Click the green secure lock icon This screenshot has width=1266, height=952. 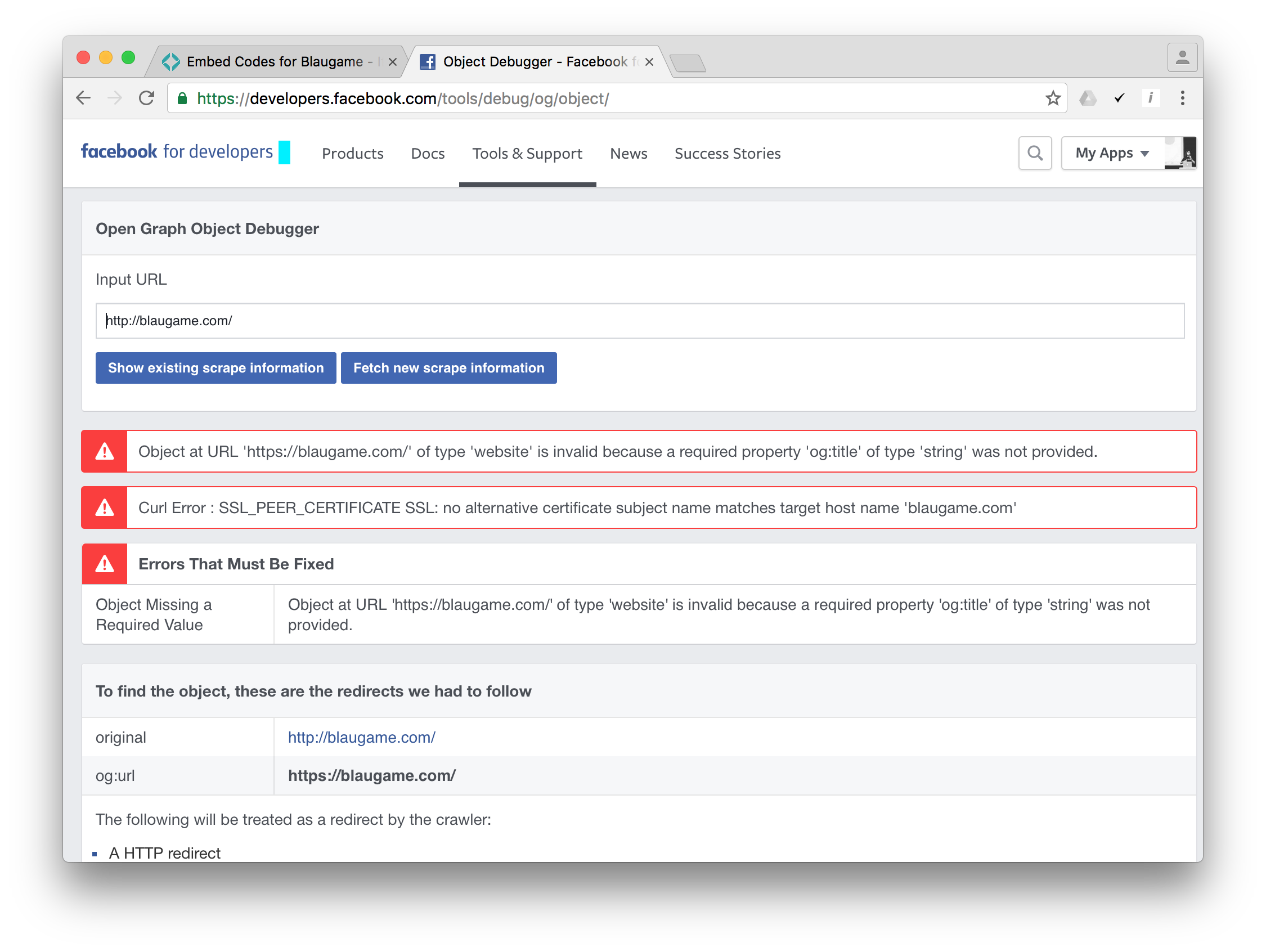182,98
